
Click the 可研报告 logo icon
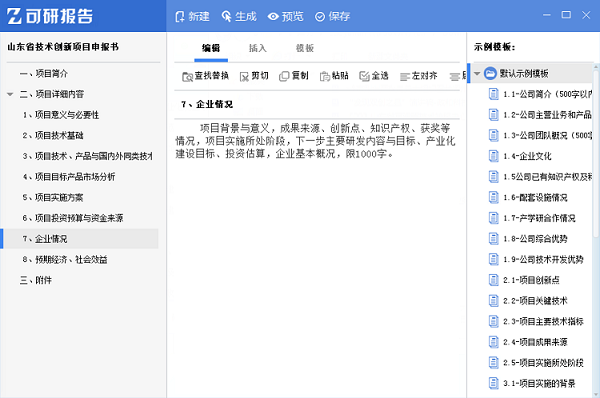pos(14,16)
